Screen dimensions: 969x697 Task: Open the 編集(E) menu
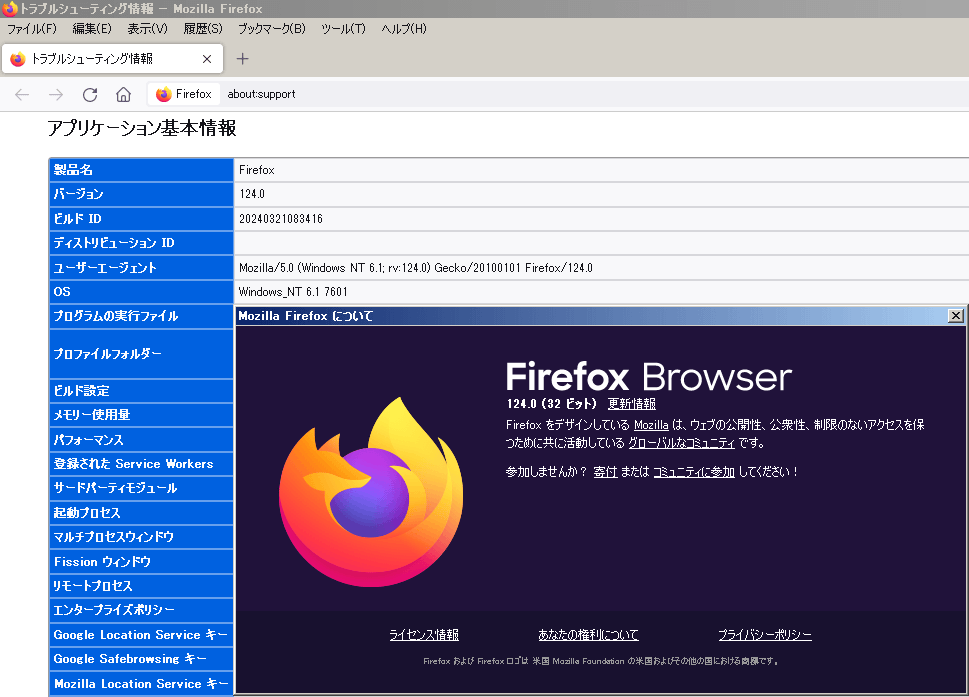pos(92,29)
